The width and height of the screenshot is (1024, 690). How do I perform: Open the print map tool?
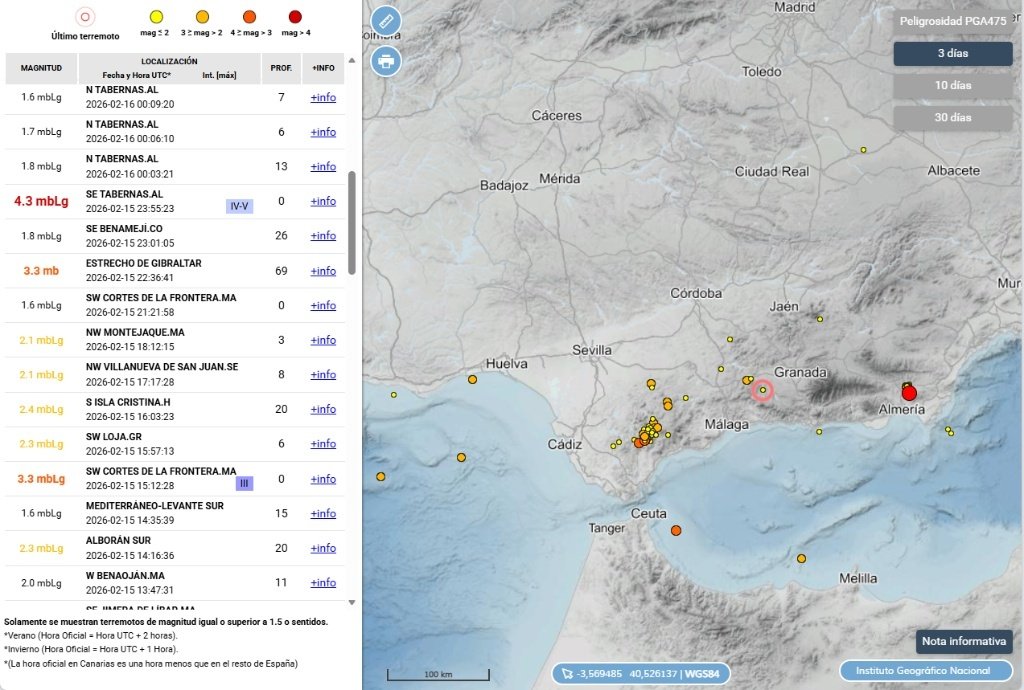click(385, 60)
